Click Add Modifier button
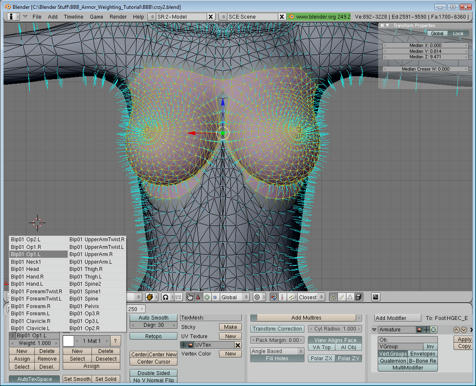 (x=397, y=318)
